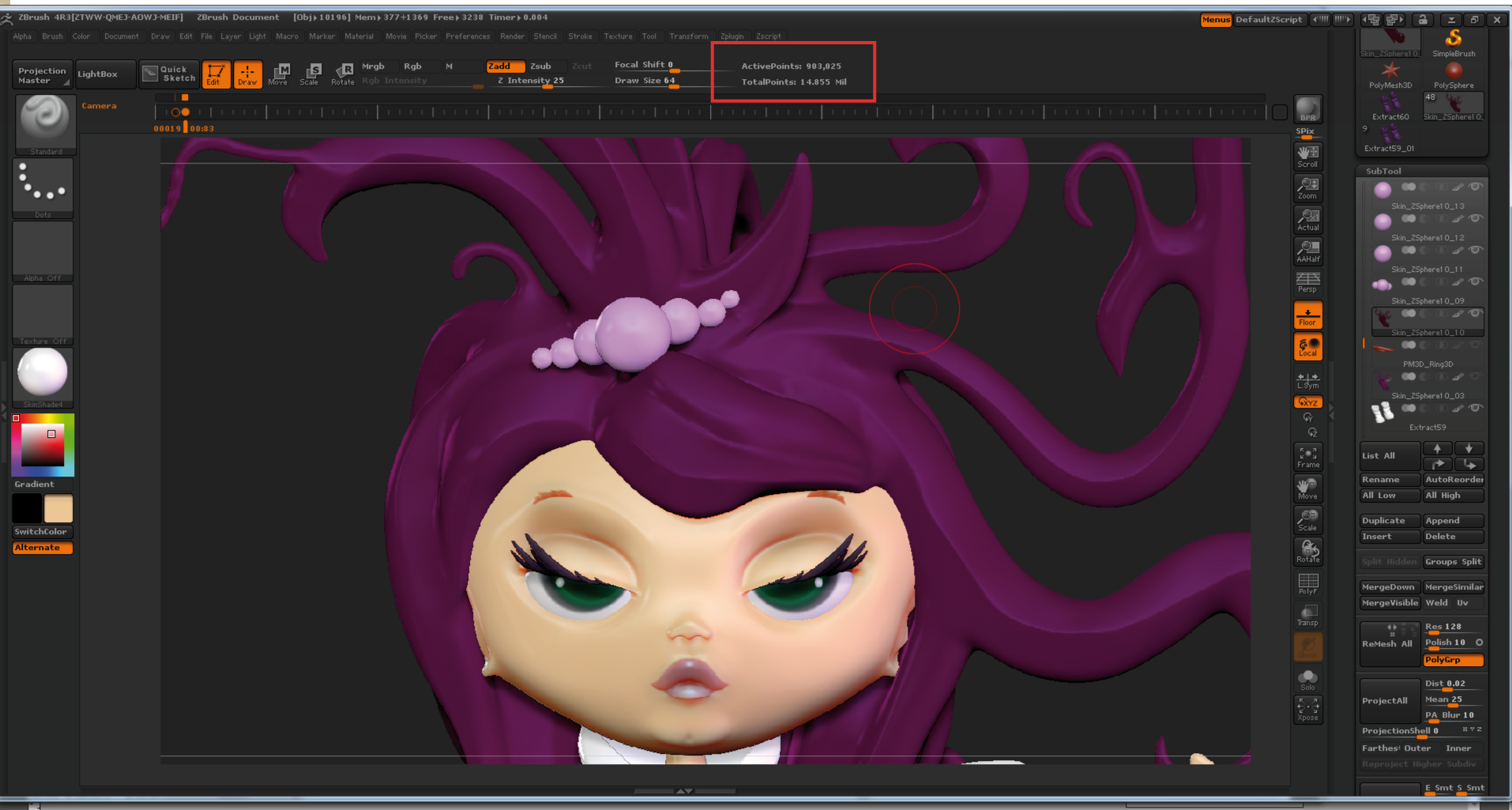Open the Alpha Off selector
The image size is (1512, 810).
(x=43, y=251)
